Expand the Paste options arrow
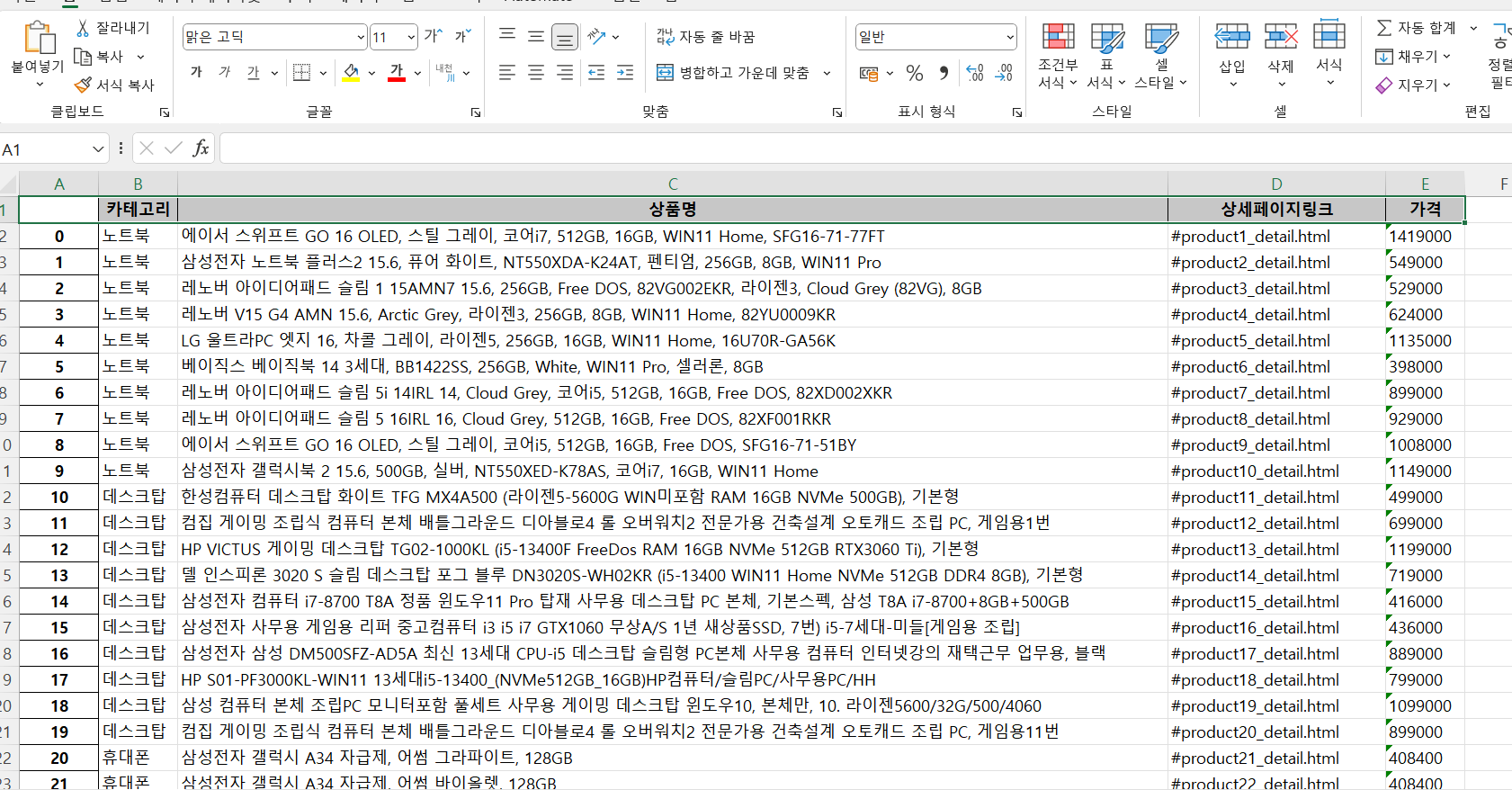 [39, 85]
